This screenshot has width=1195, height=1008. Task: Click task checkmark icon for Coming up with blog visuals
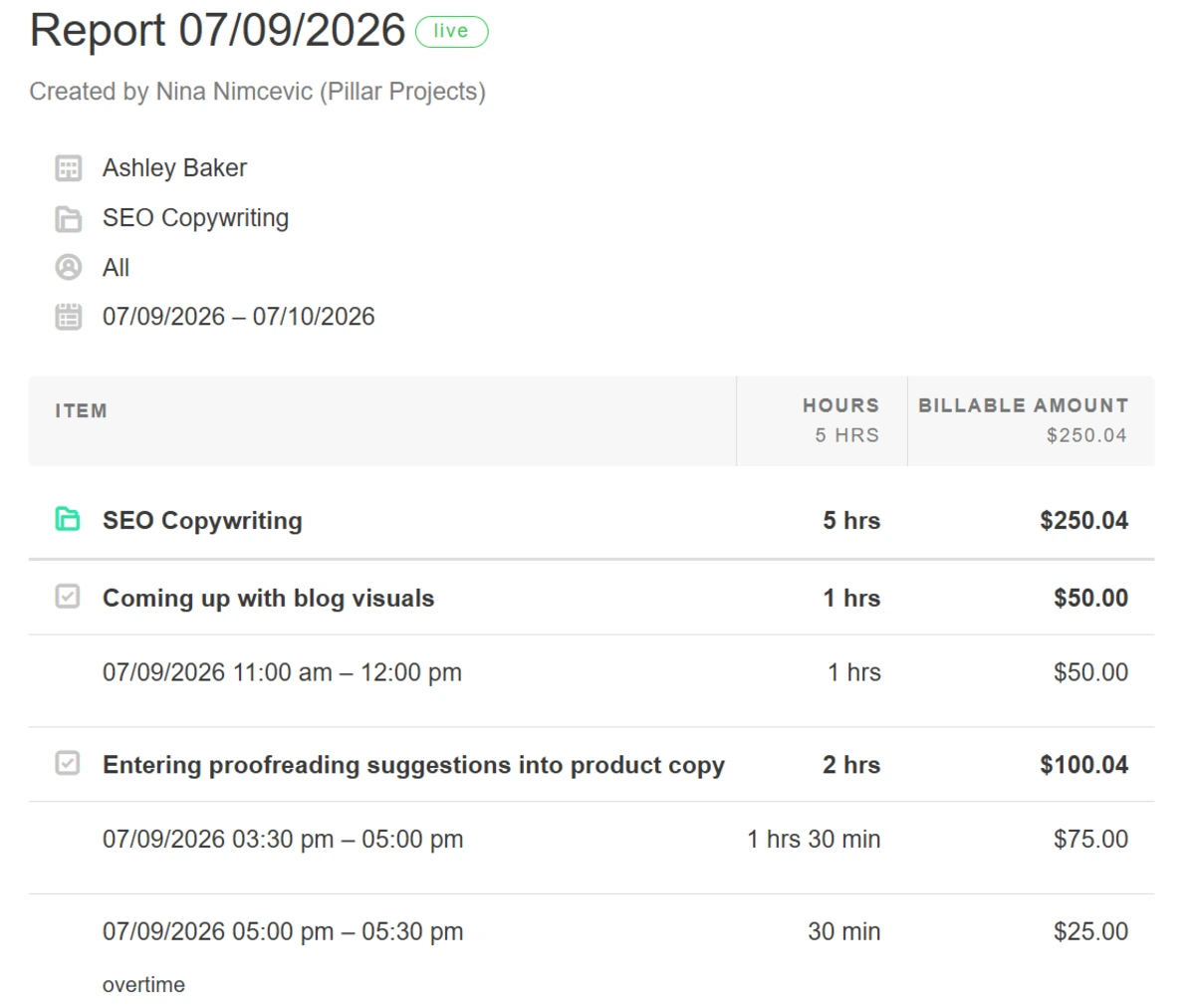[68, 597]
